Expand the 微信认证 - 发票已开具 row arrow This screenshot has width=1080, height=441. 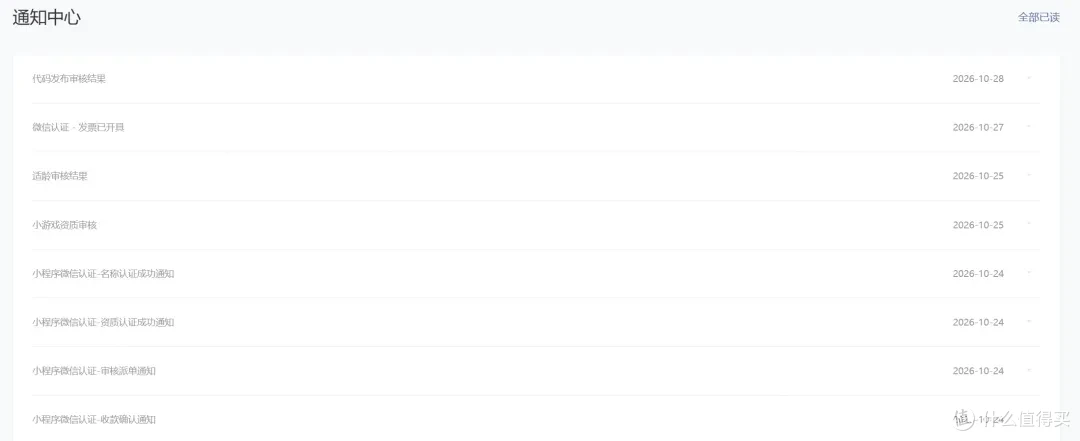[1029, 126]
